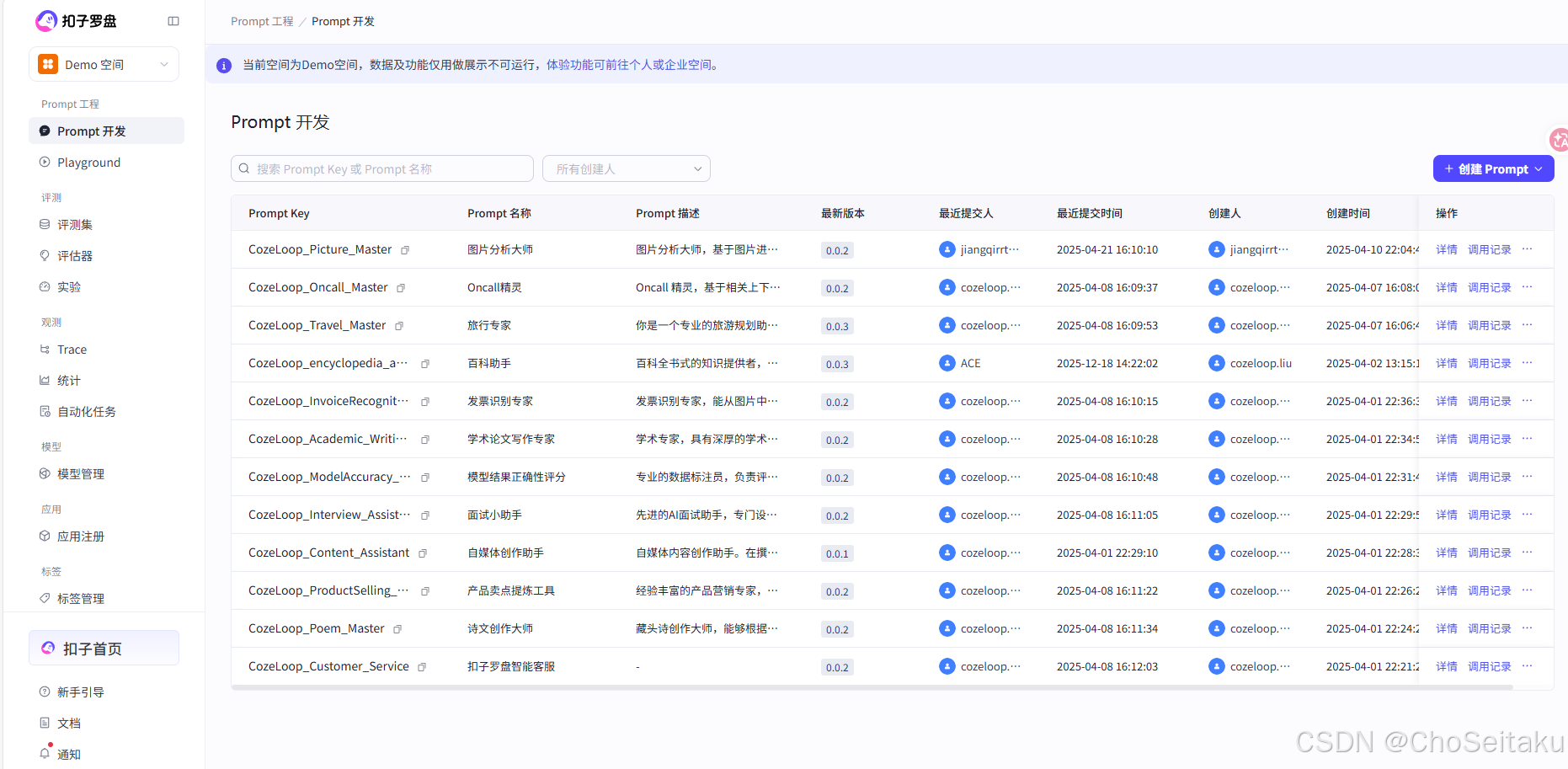Open 详情 for CozeLoop_Travel_Master
Screen dimensions: 1568x769
coord(1447,325)
